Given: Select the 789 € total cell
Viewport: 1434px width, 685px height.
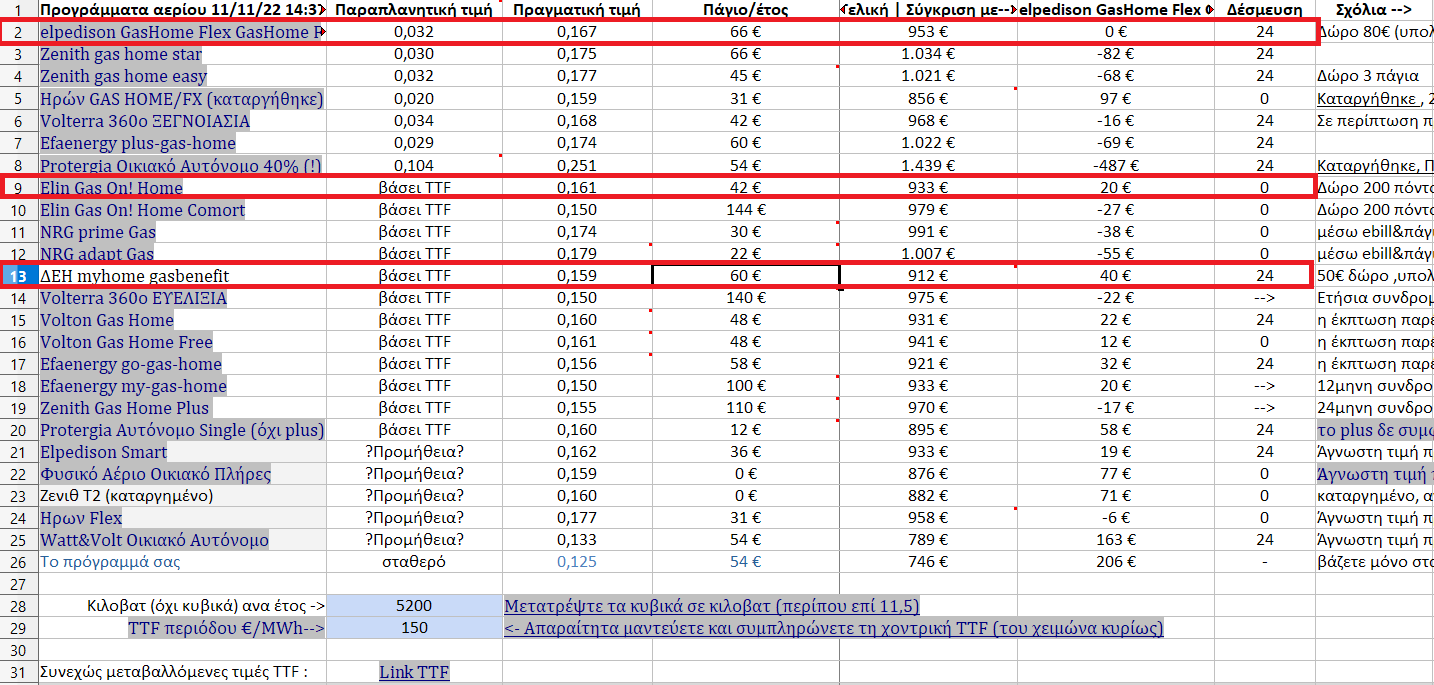Looking at the screenshot, I should tap(928, 540).
